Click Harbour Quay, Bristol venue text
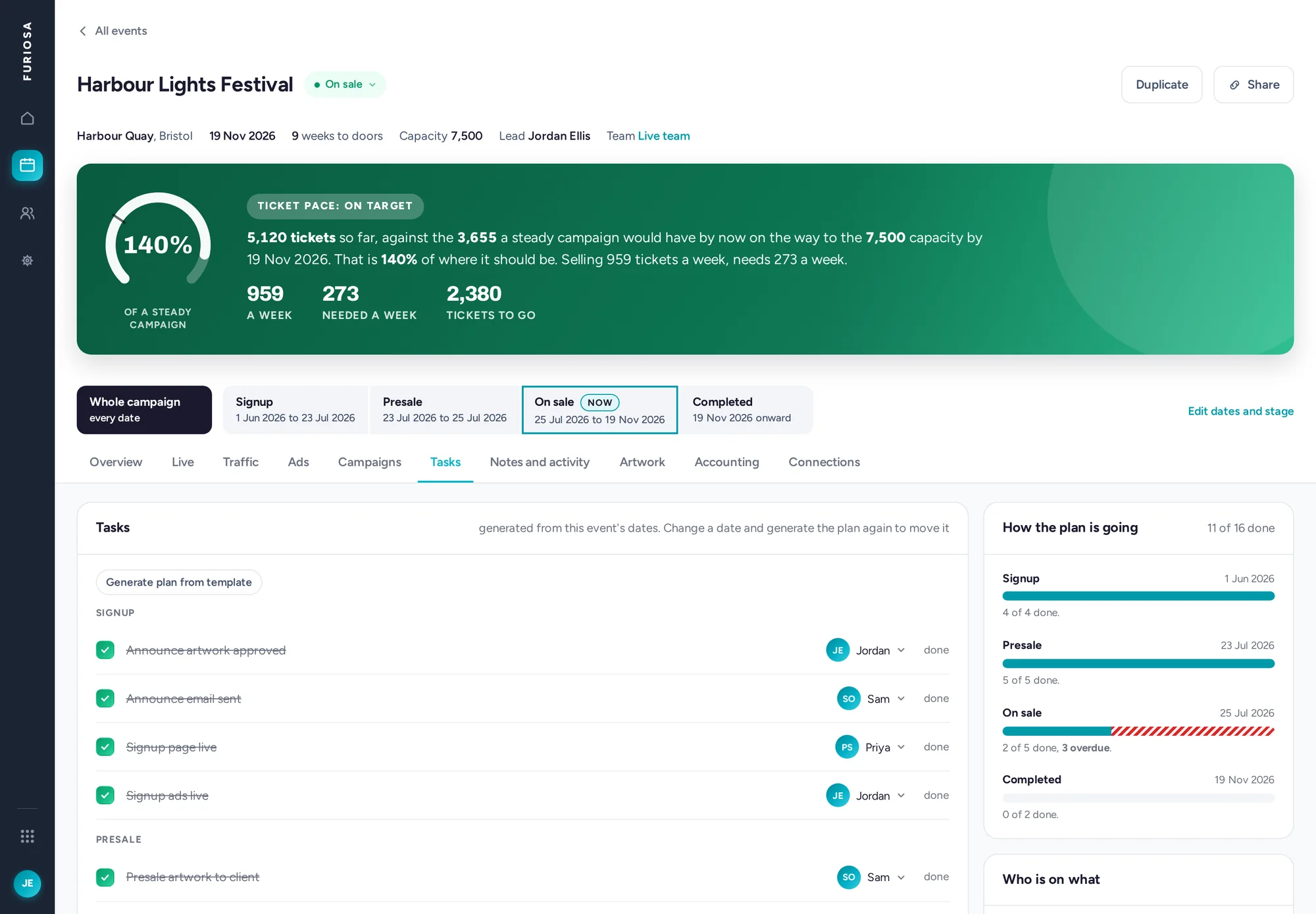1316x914 pixels. tap(135, 136)
